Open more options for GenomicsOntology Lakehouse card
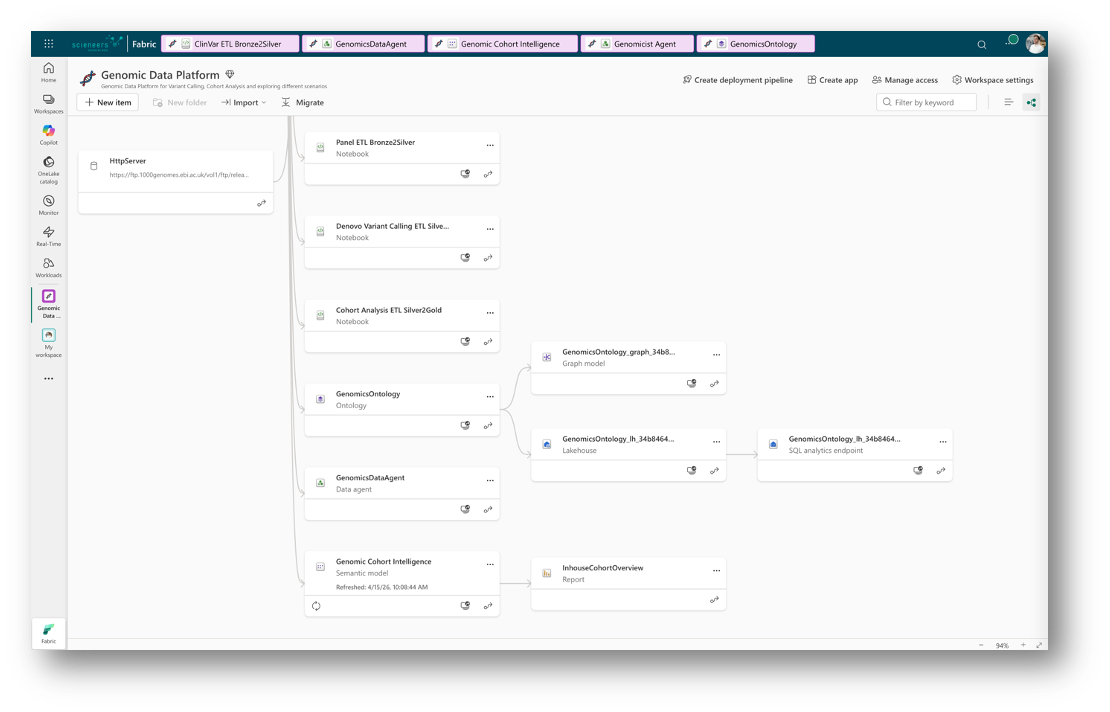Screen dimensions: 1110x712 (716, 442)
